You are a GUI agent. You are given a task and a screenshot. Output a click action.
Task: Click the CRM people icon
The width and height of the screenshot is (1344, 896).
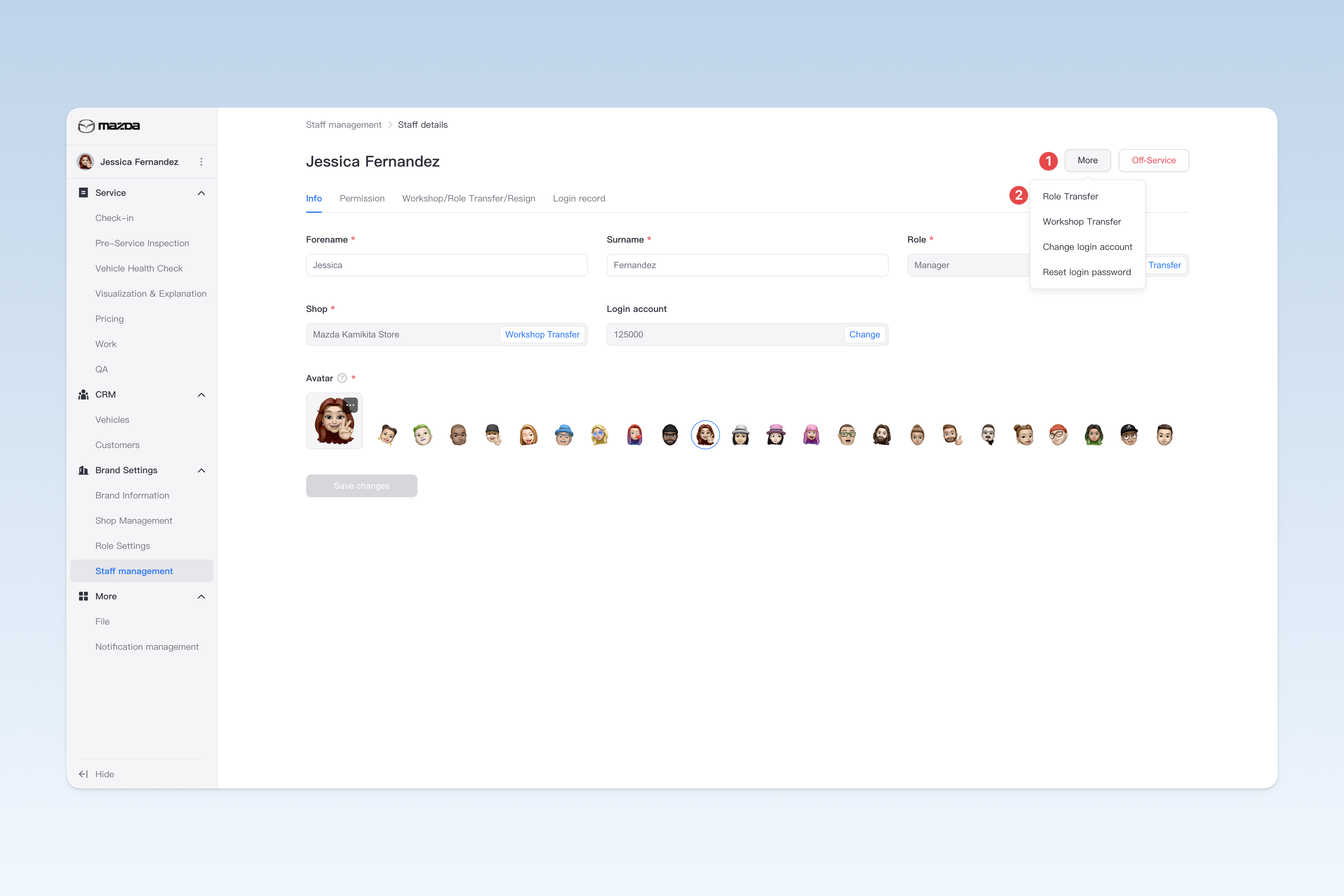click(x=83, y=394)
